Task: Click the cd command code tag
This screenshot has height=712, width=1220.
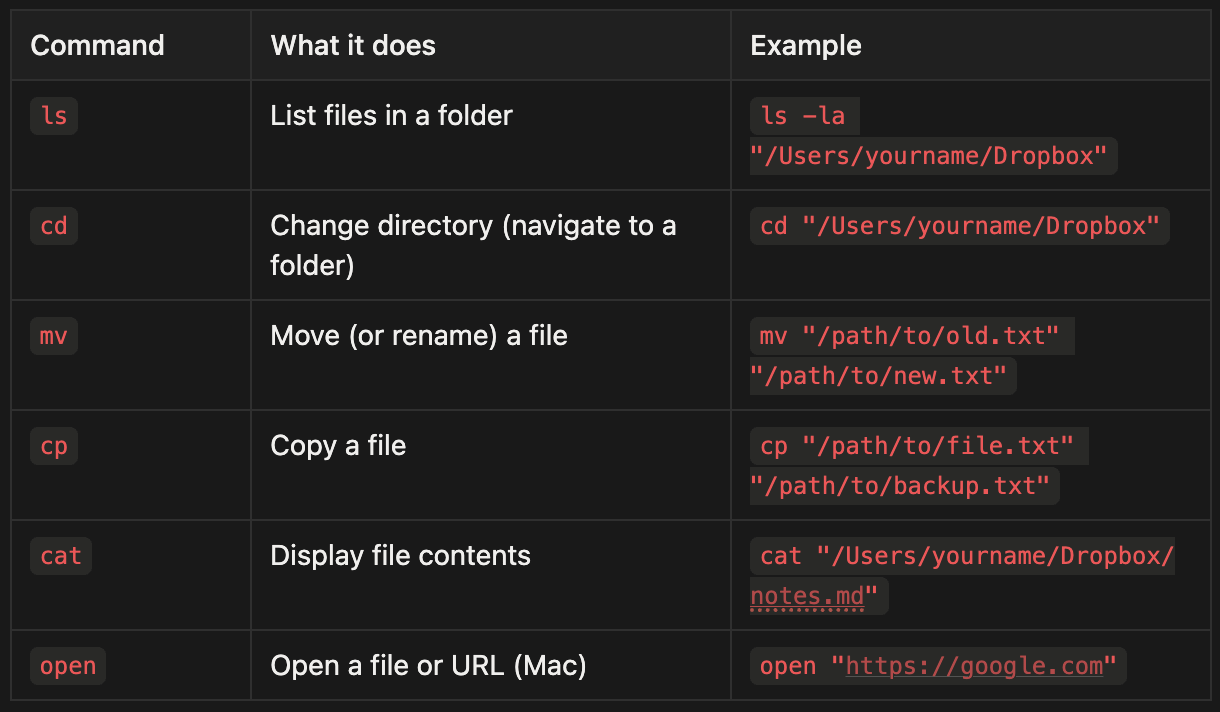Action: point(54,226)
